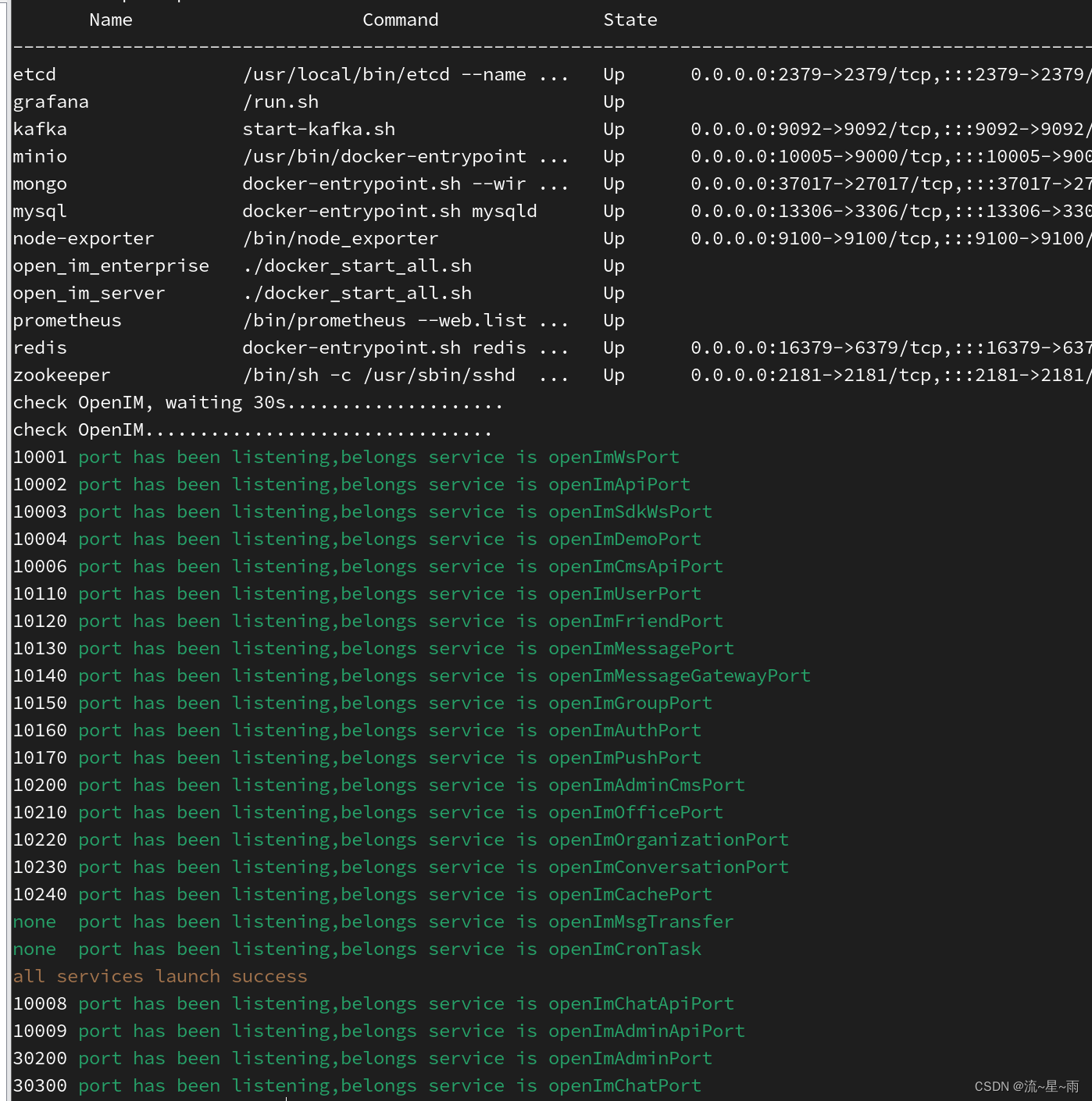Click the 'openImPushPort' service name
This screenshot has height=1101, width=1092.
[x=625, y=757]
